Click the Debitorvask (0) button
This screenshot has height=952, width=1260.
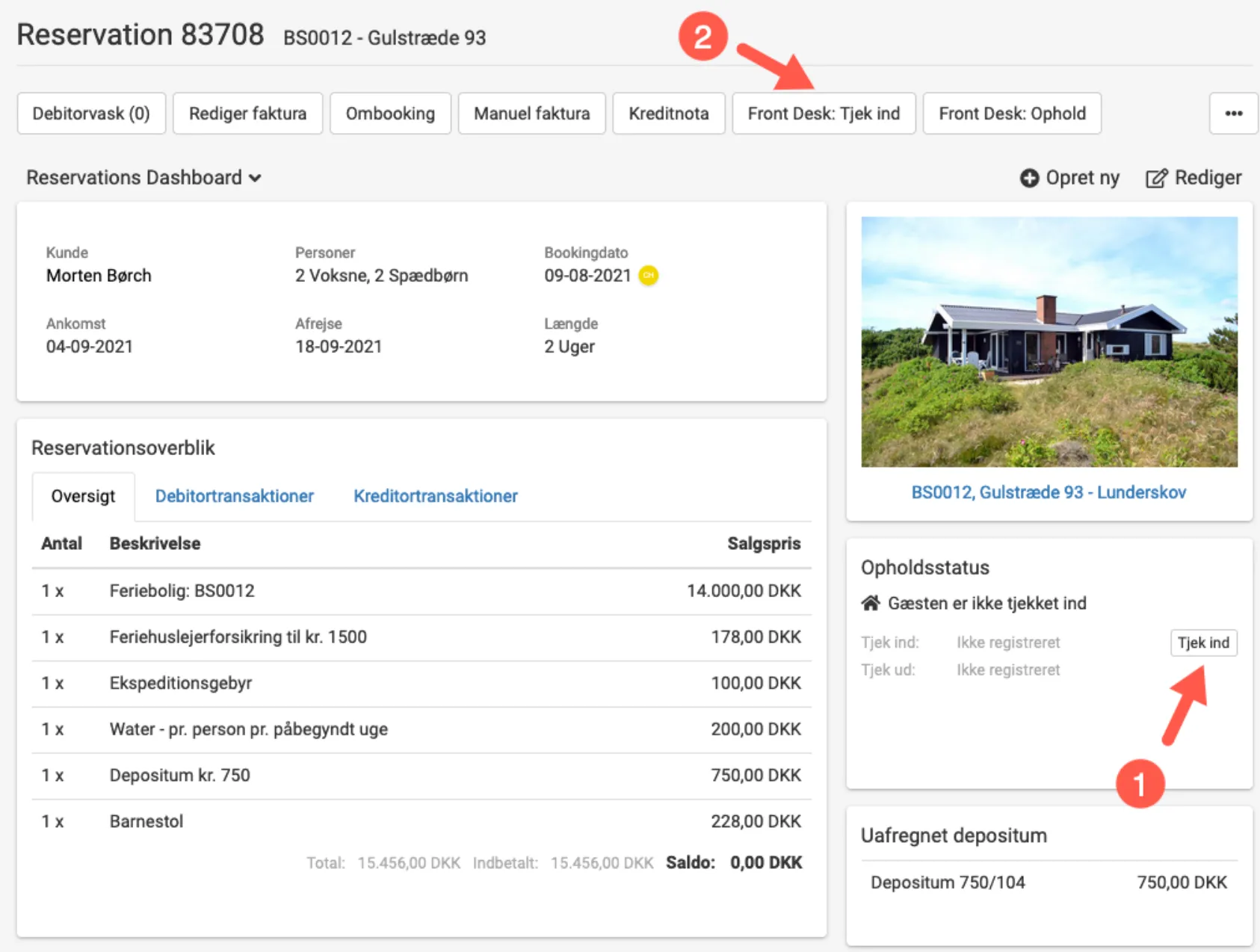pyautogui.click(x=91, y=114)
